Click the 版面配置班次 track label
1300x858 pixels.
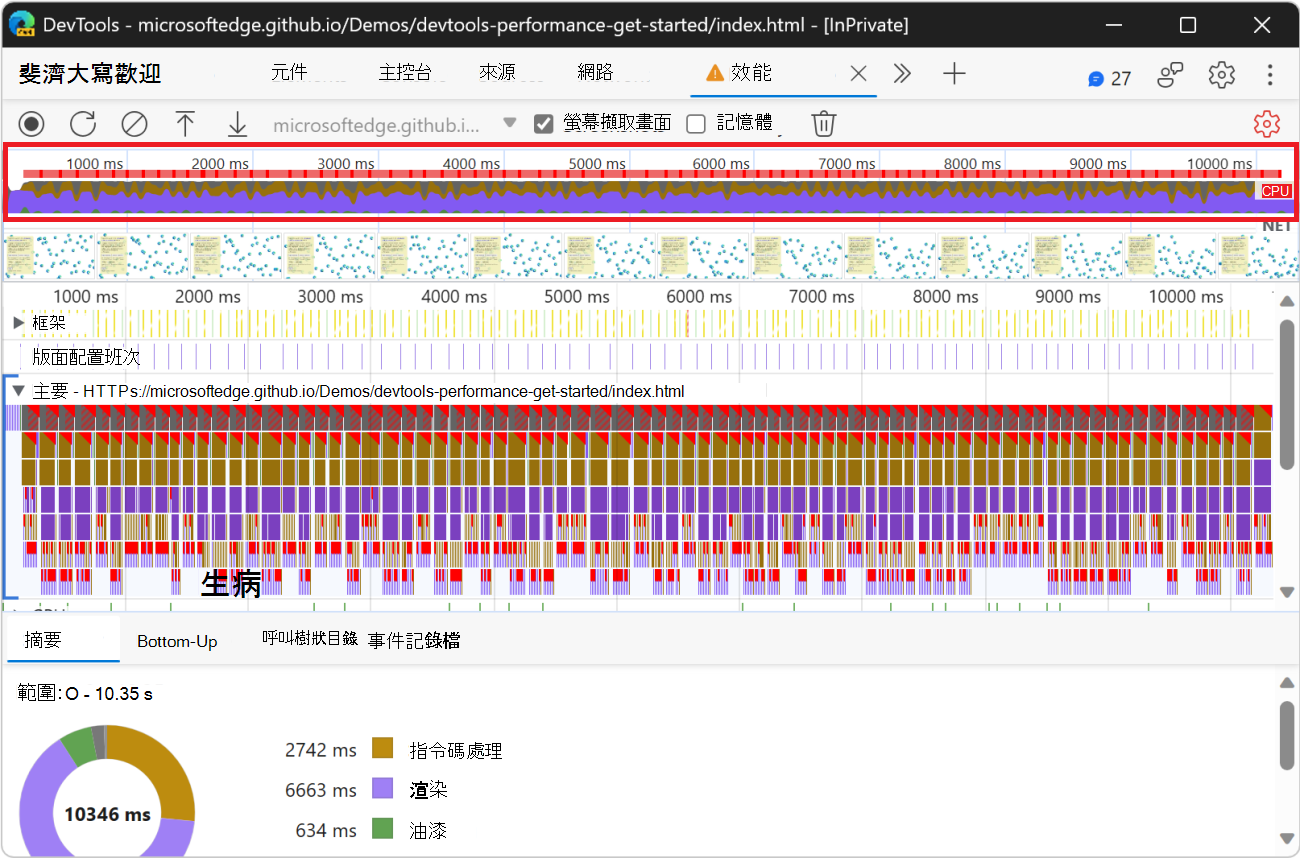coord(86,357)
